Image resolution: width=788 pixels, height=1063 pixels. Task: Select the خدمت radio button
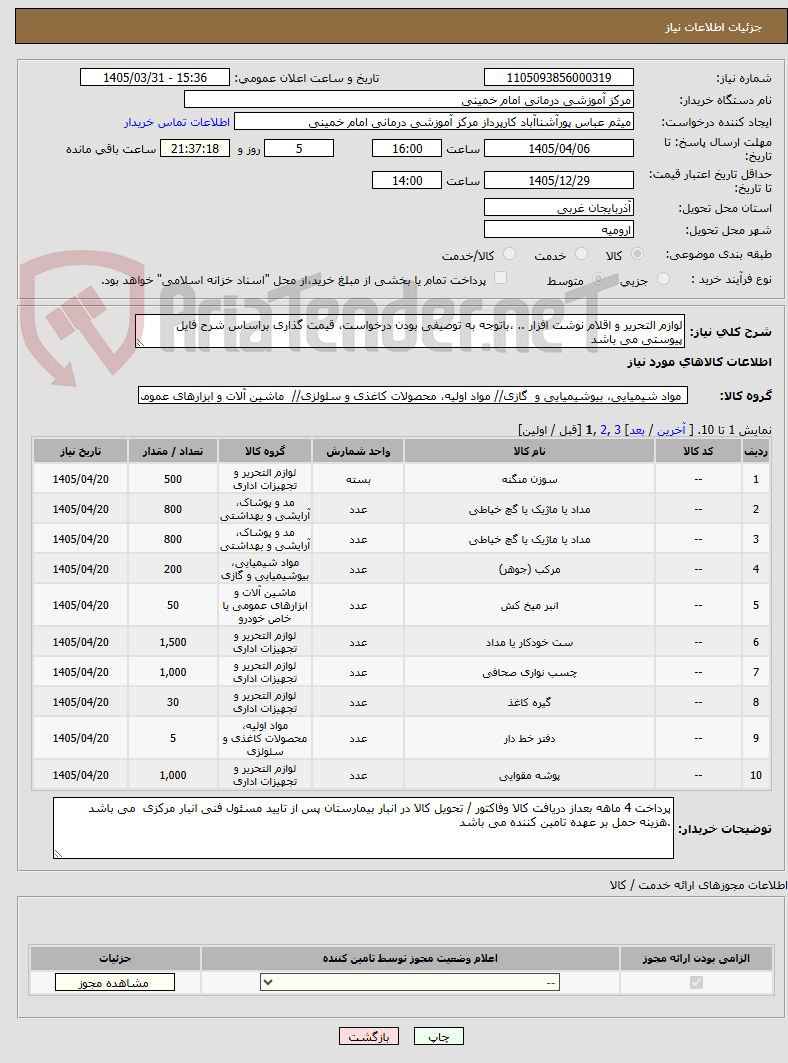[x=581, y=254]
